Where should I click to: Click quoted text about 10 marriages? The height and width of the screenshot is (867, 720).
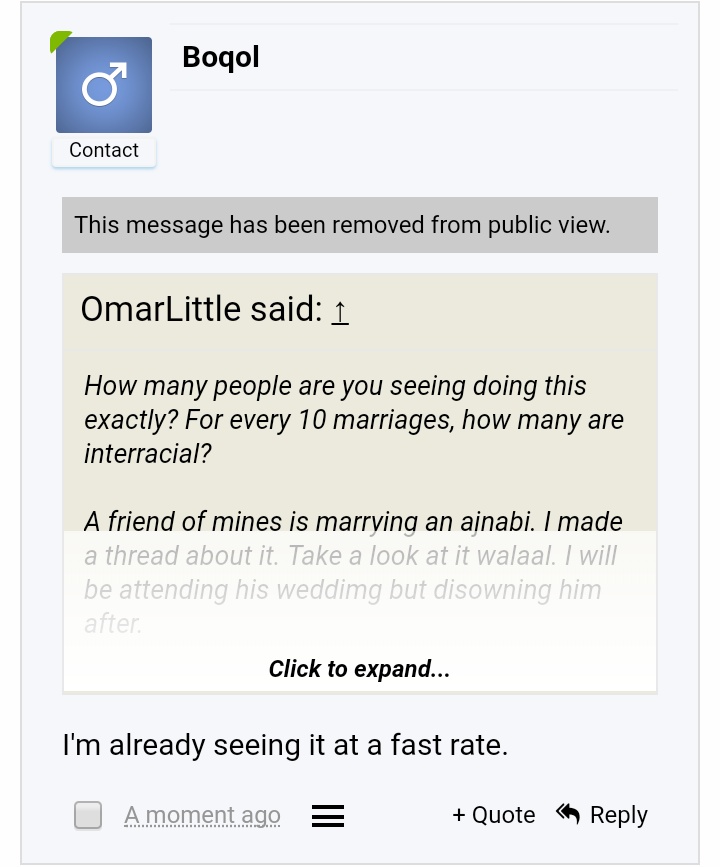click(354, 420)
